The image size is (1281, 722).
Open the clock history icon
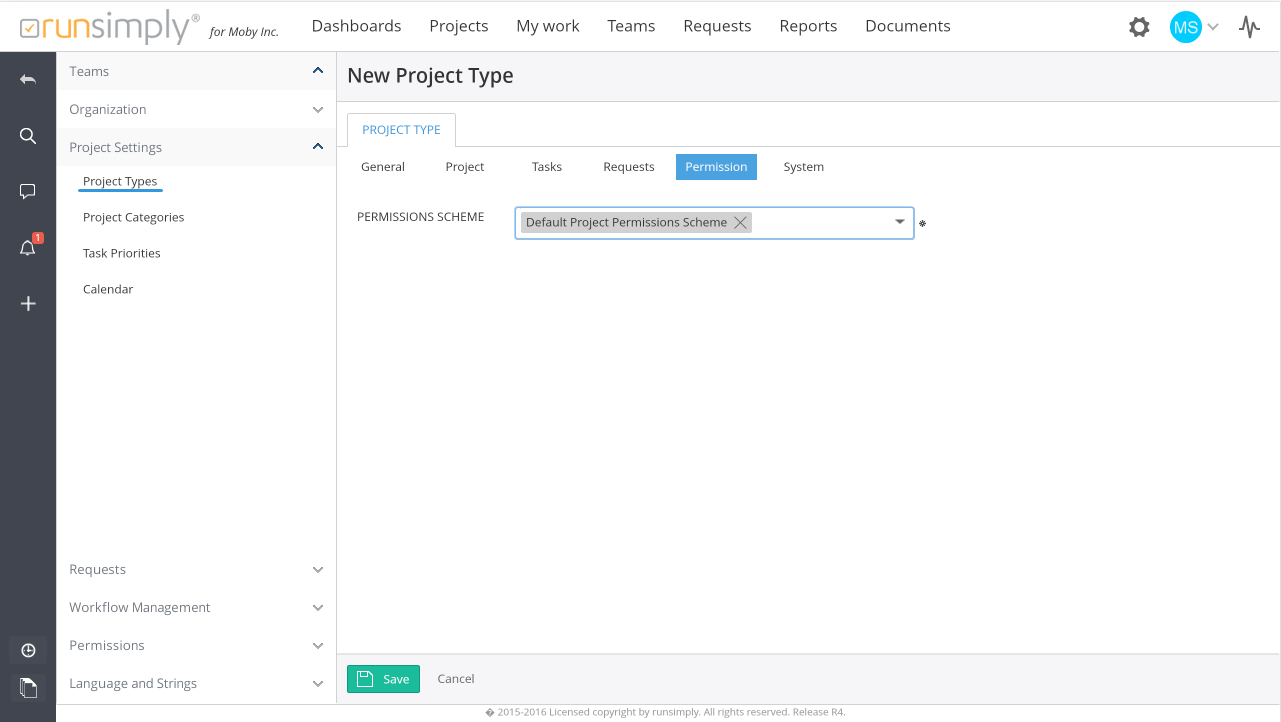pos(28,651)
